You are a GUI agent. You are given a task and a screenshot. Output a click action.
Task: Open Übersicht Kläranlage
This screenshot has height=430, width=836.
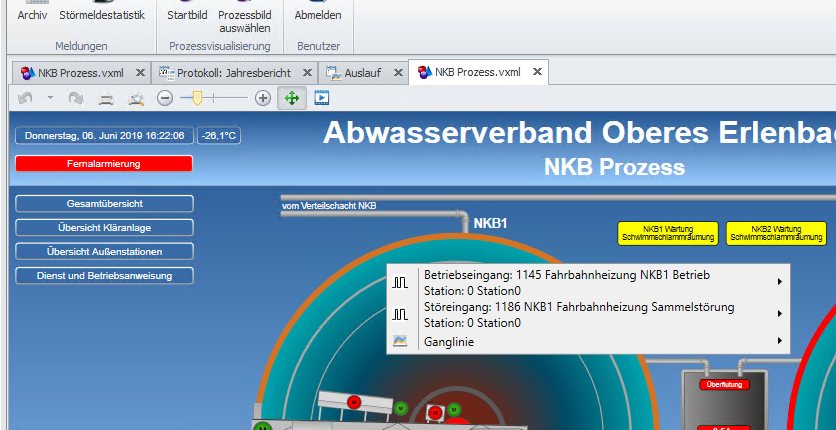tap(104, 228)
